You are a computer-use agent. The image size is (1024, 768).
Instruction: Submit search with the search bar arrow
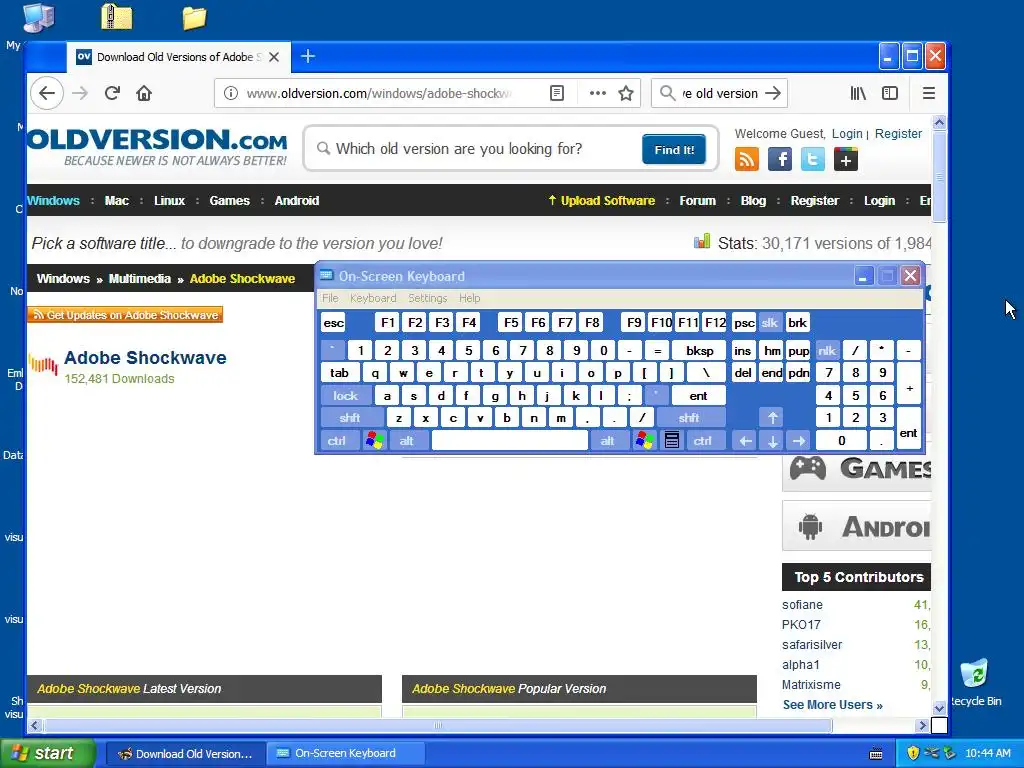[773, 93]
